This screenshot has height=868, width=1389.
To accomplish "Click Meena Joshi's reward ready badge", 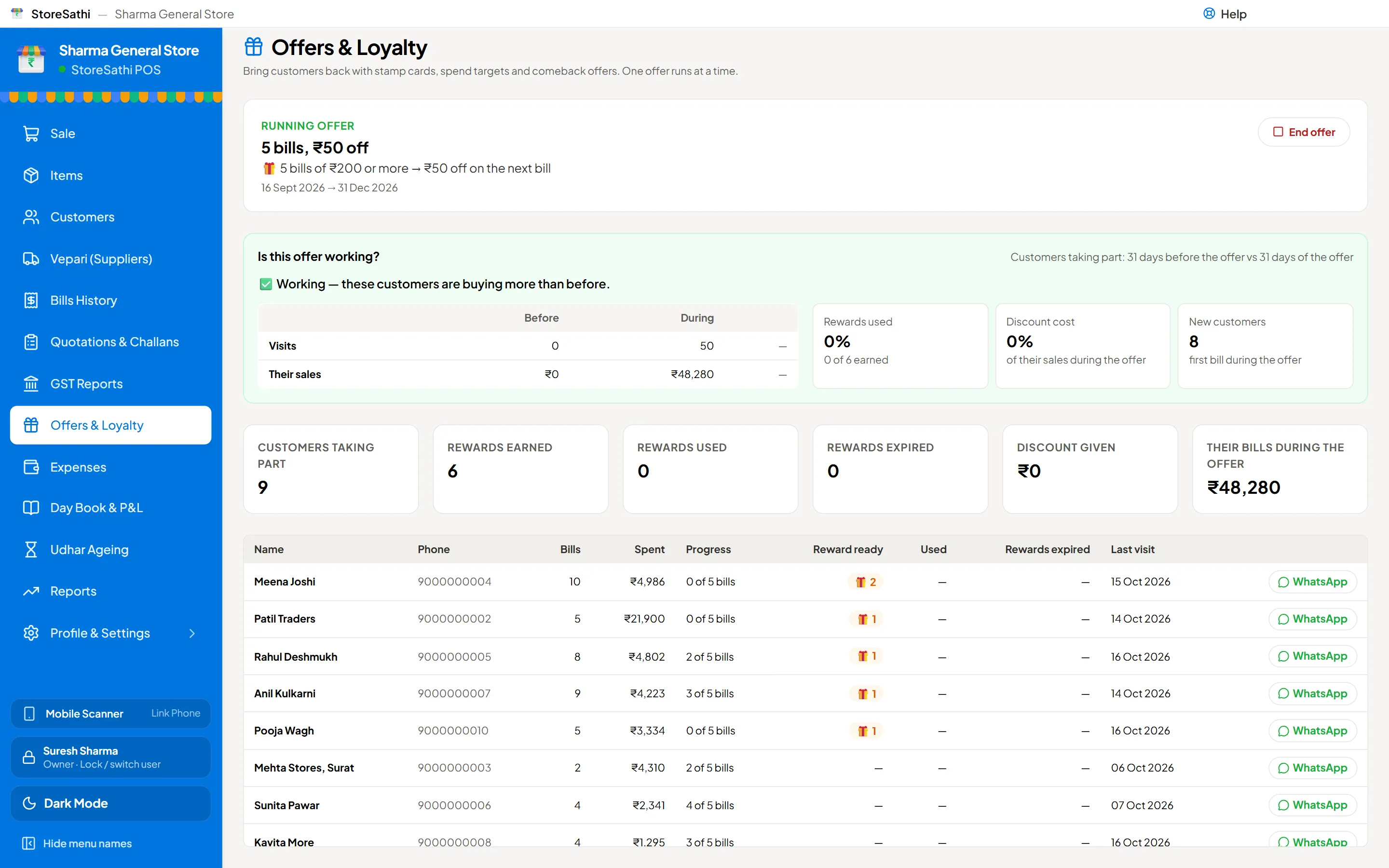I will (x=866, y=582).
